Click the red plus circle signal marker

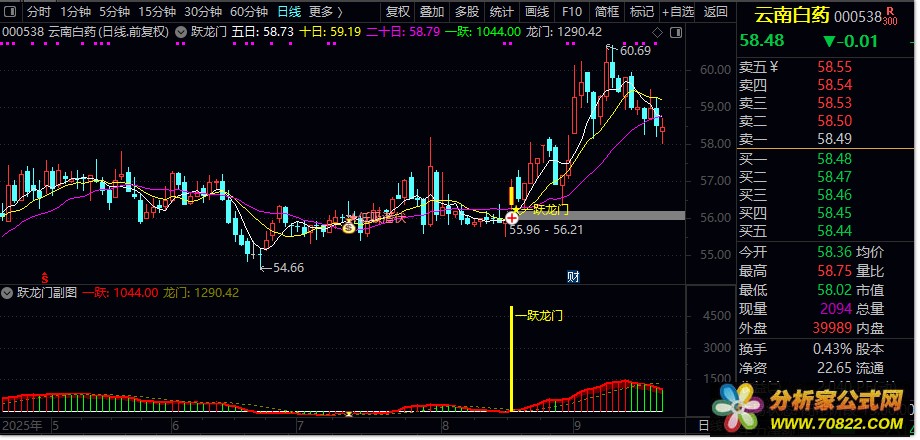coord(512,217)
